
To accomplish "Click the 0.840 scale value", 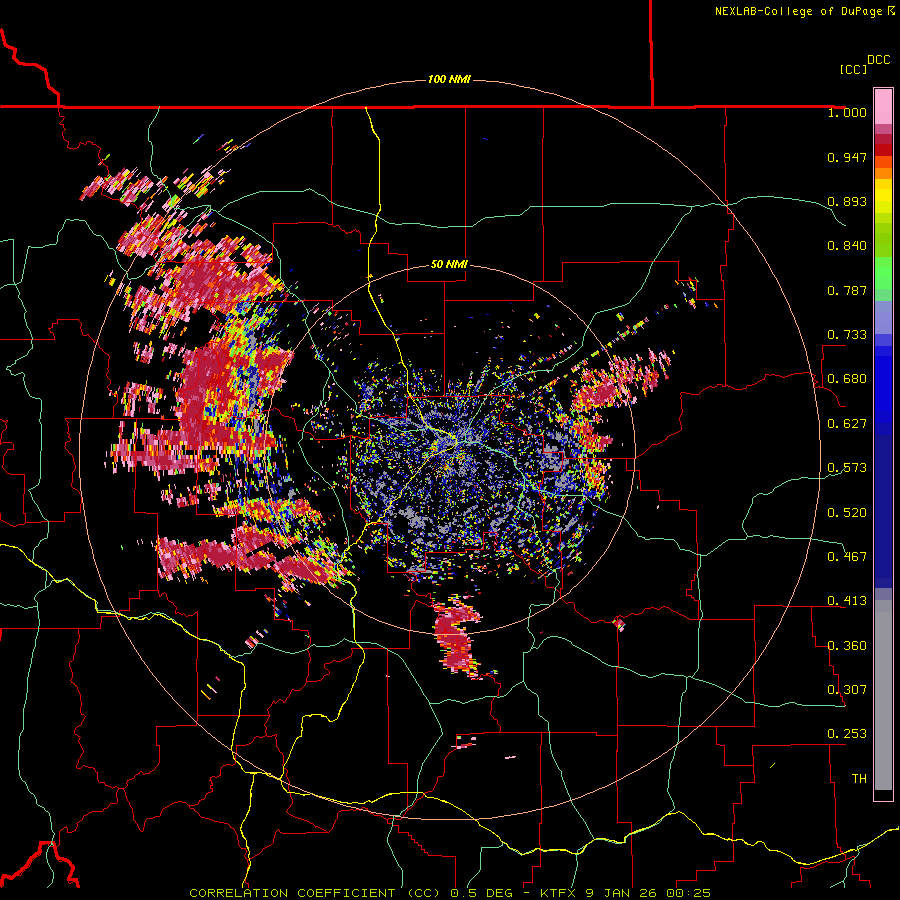I will [847, 246].
